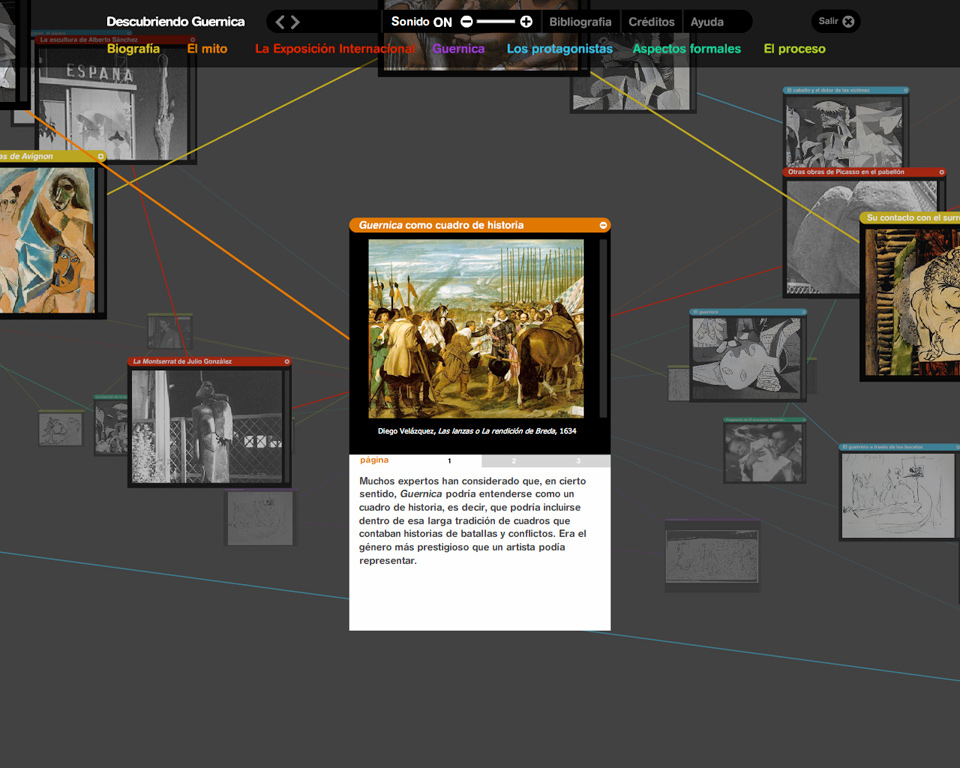Expand El caballo y el dolor card
Image resolution: width=960 pixels, height=768 pixels.
pyautogui.click(x=906, y=90)
